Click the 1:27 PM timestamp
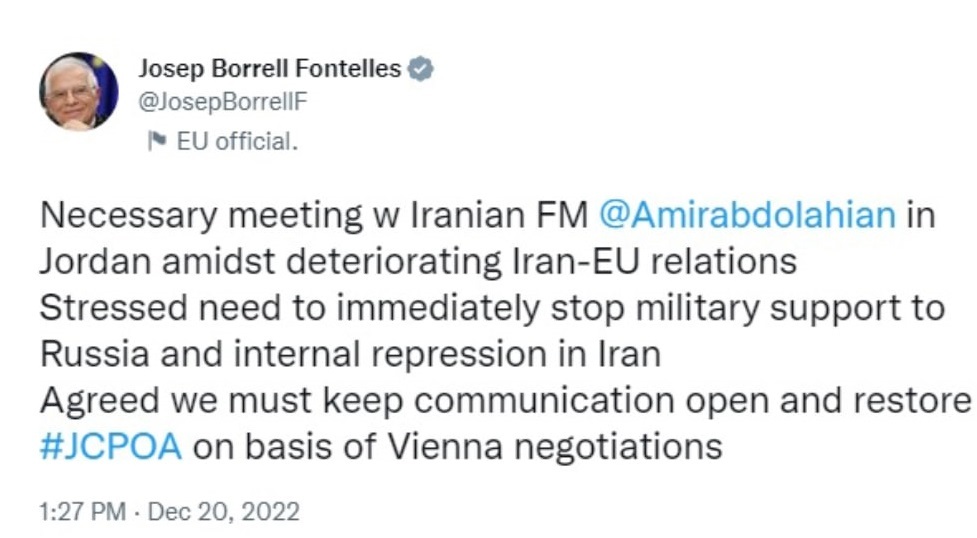977x538 pixels. click(x=83, y=512)
